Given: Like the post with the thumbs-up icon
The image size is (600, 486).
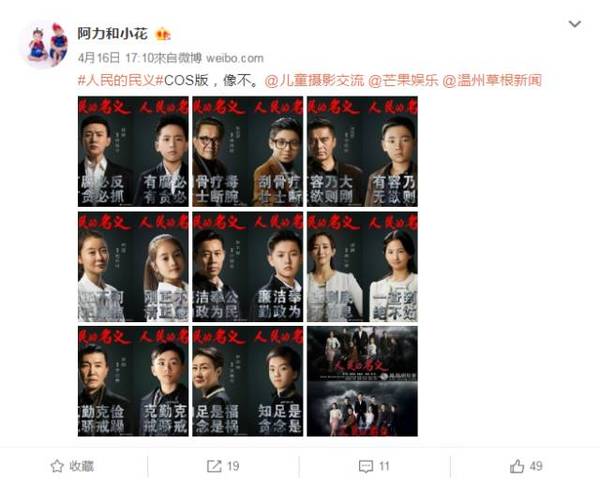Looking at the screenshot, I should [526, 466].
